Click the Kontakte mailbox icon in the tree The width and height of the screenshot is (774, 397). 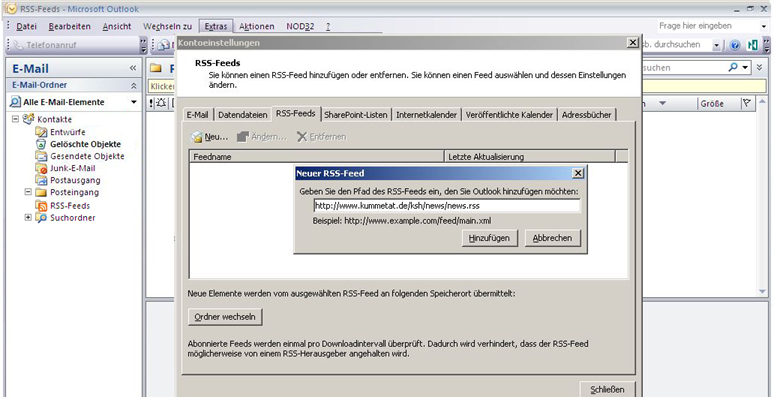(x=29, y=119)
